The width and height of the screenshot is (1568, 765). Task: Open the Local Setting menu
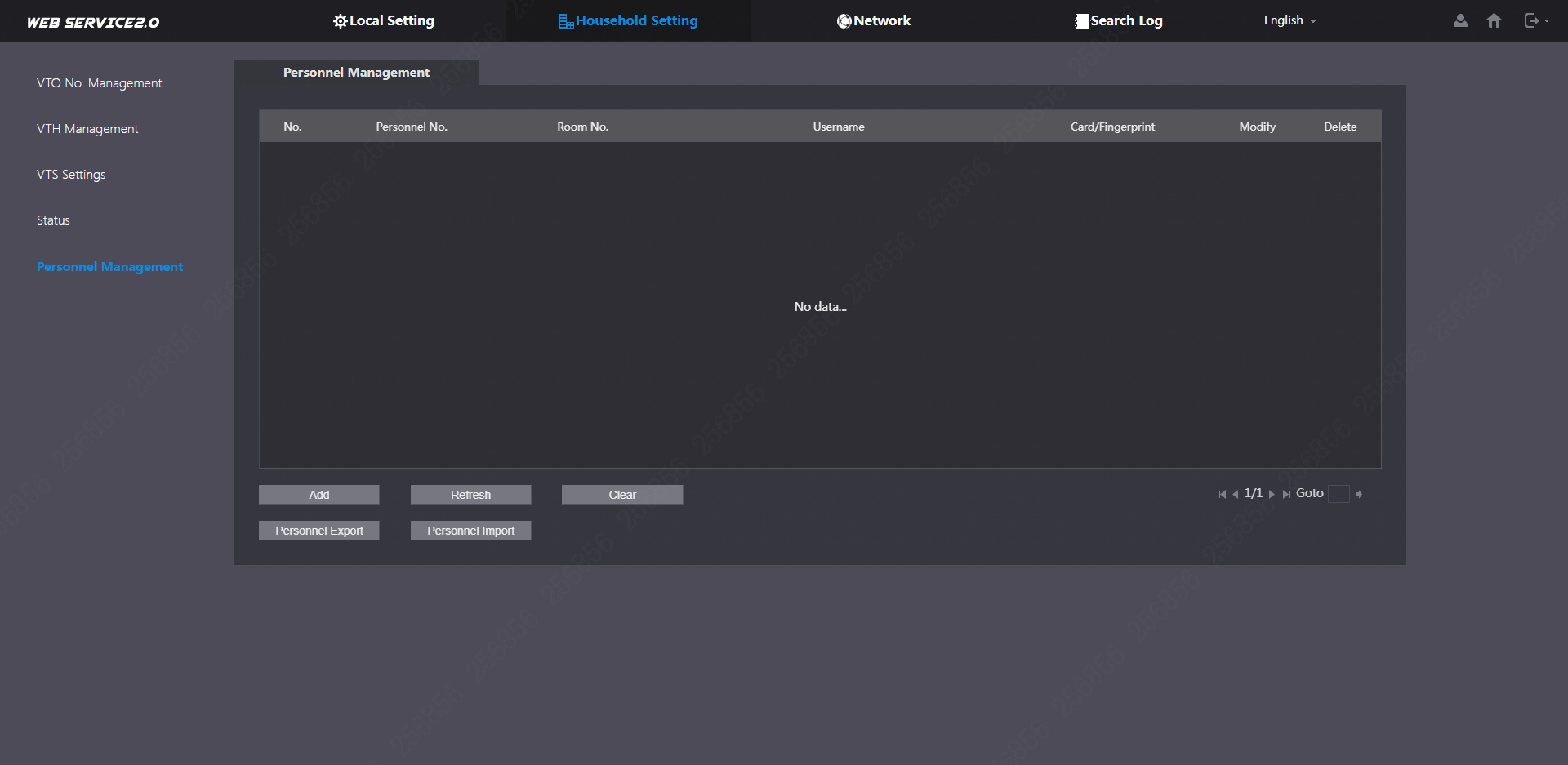coord(384,21)
